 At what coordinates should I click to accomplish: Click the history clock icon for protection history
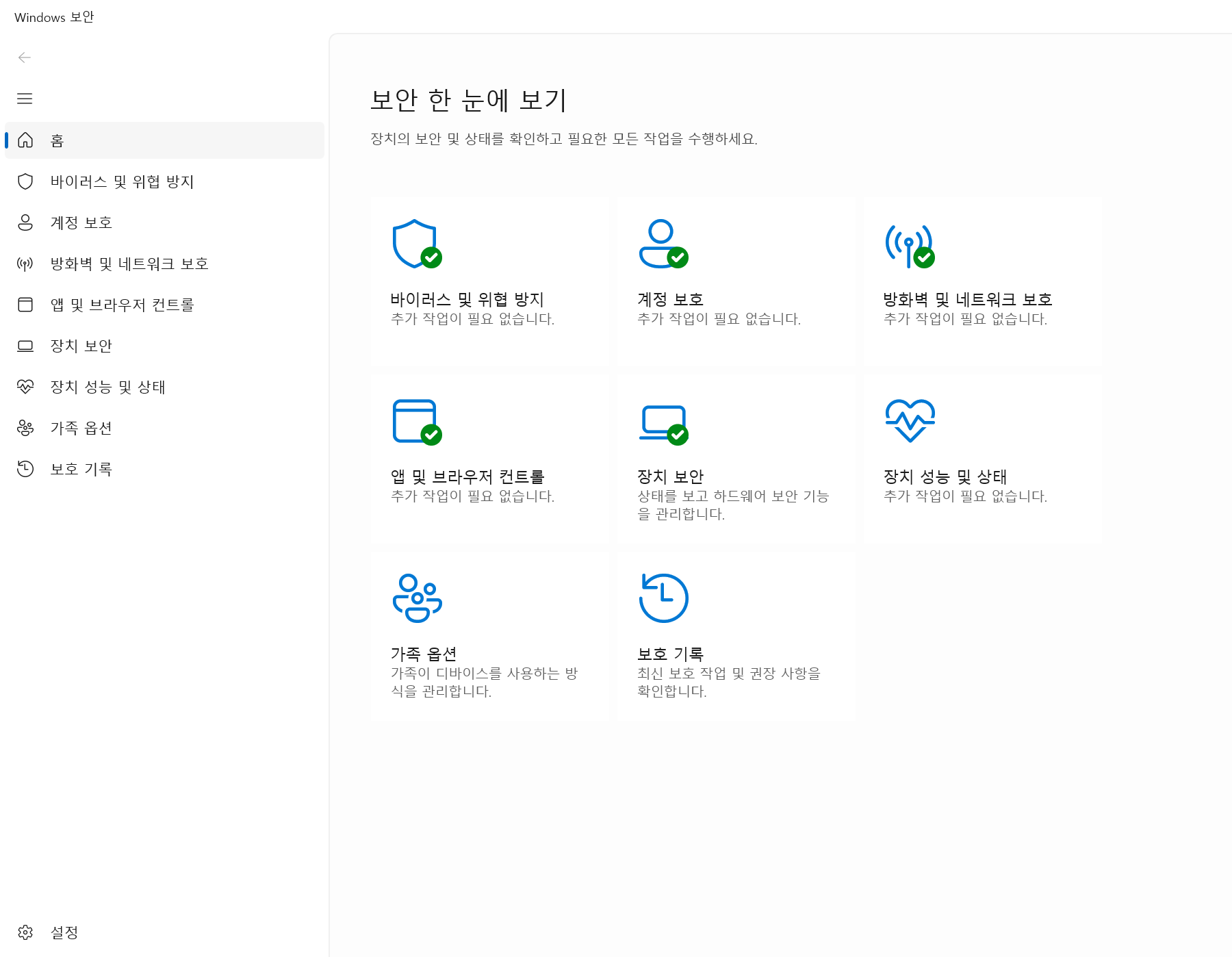25,468
